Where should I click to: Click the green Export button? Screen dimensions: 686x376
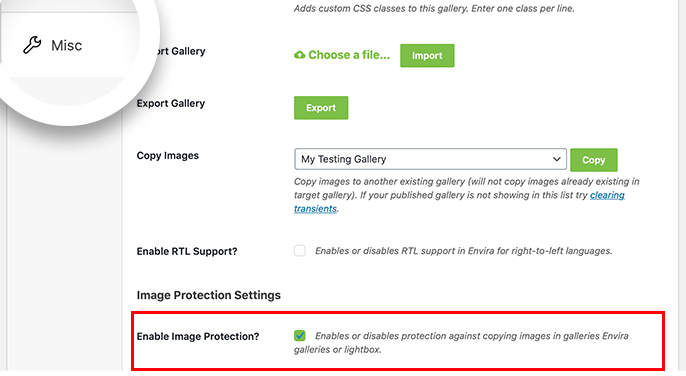(x=321, y=108)
